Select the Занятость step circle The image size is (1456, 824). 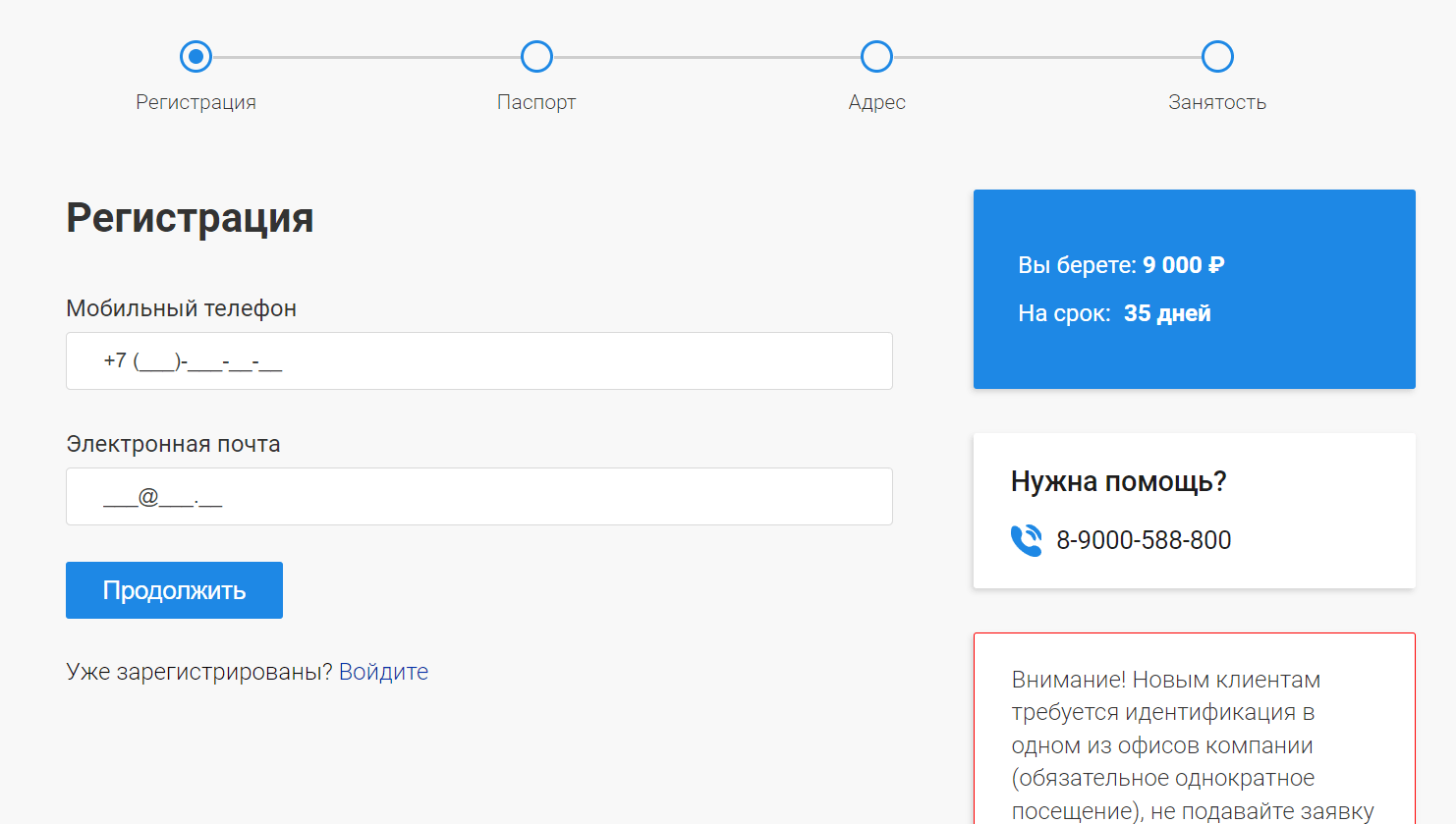[x=1217, y=57]
